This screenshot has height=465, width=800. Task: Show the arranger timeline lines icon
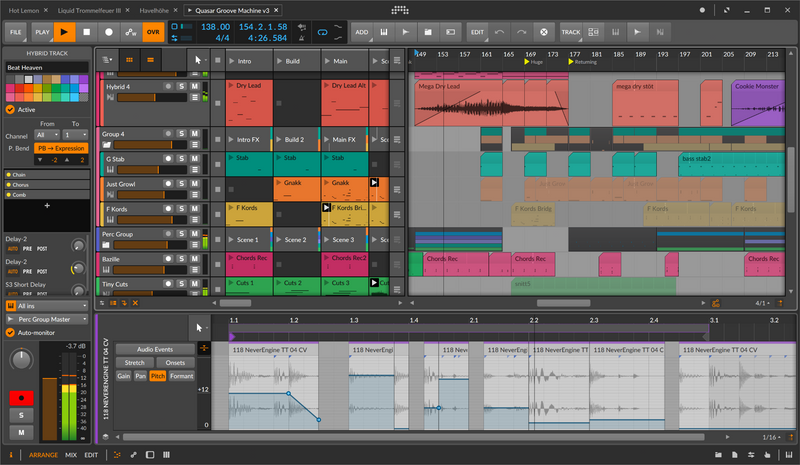point(151,60)
